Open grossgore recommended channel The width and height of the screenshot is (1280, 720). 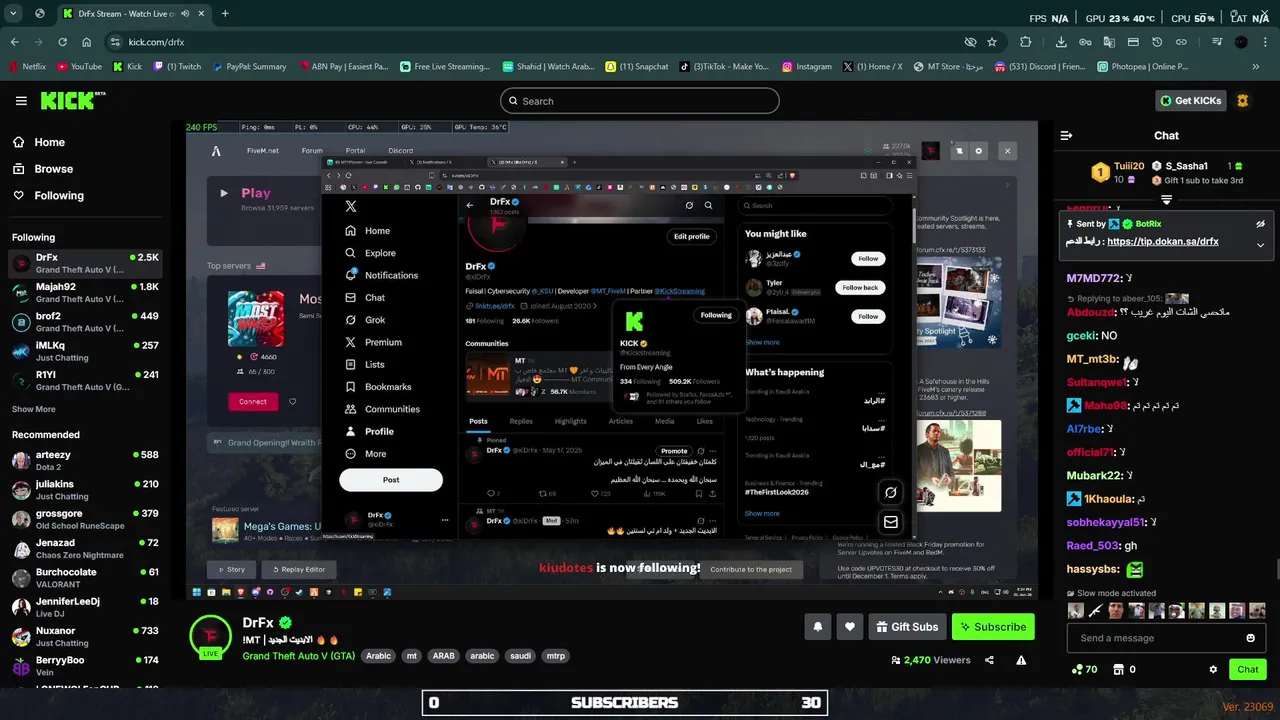86,520
